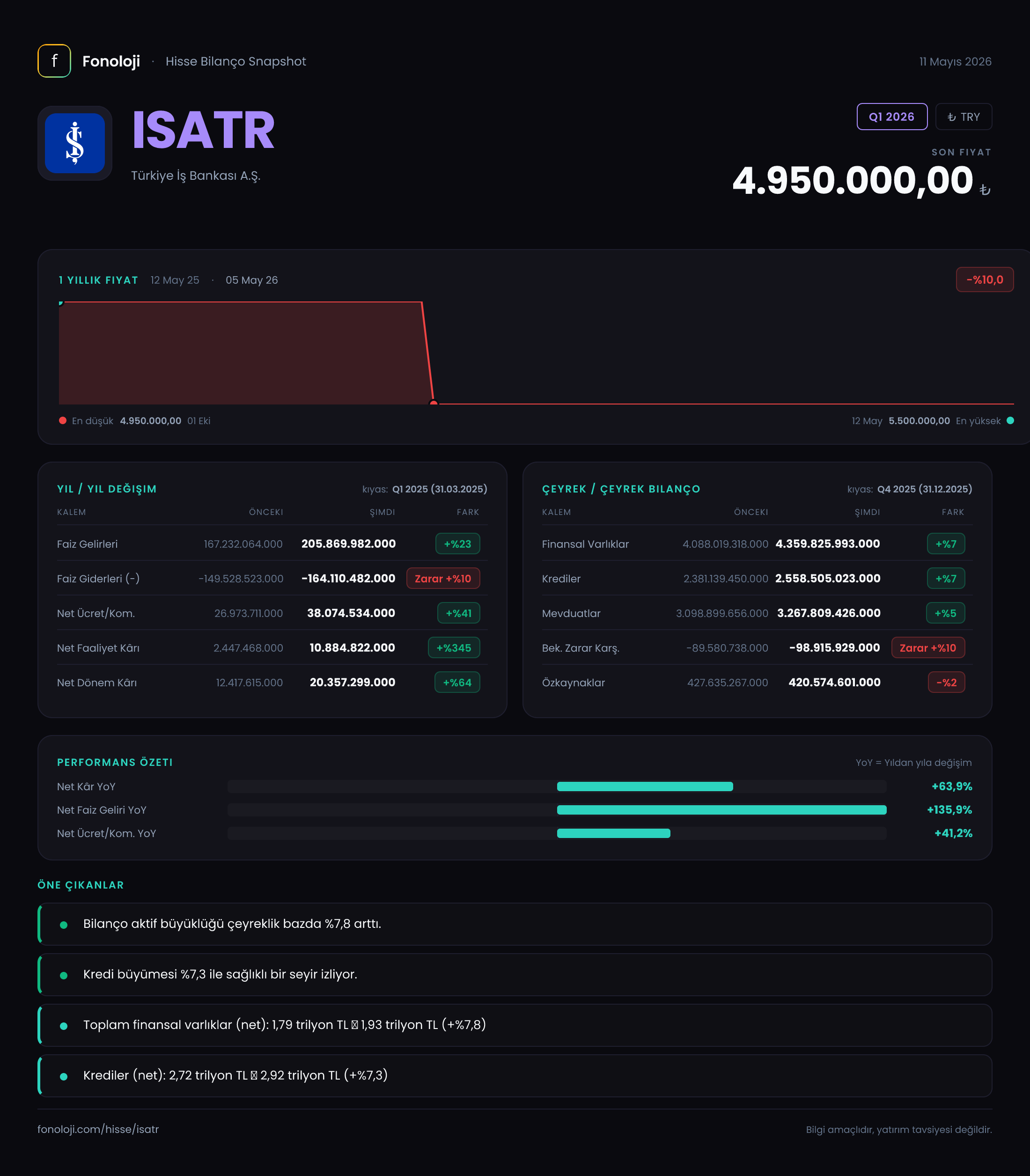
Task: Click the +41,2% performance value
Action: coord(954,833)
